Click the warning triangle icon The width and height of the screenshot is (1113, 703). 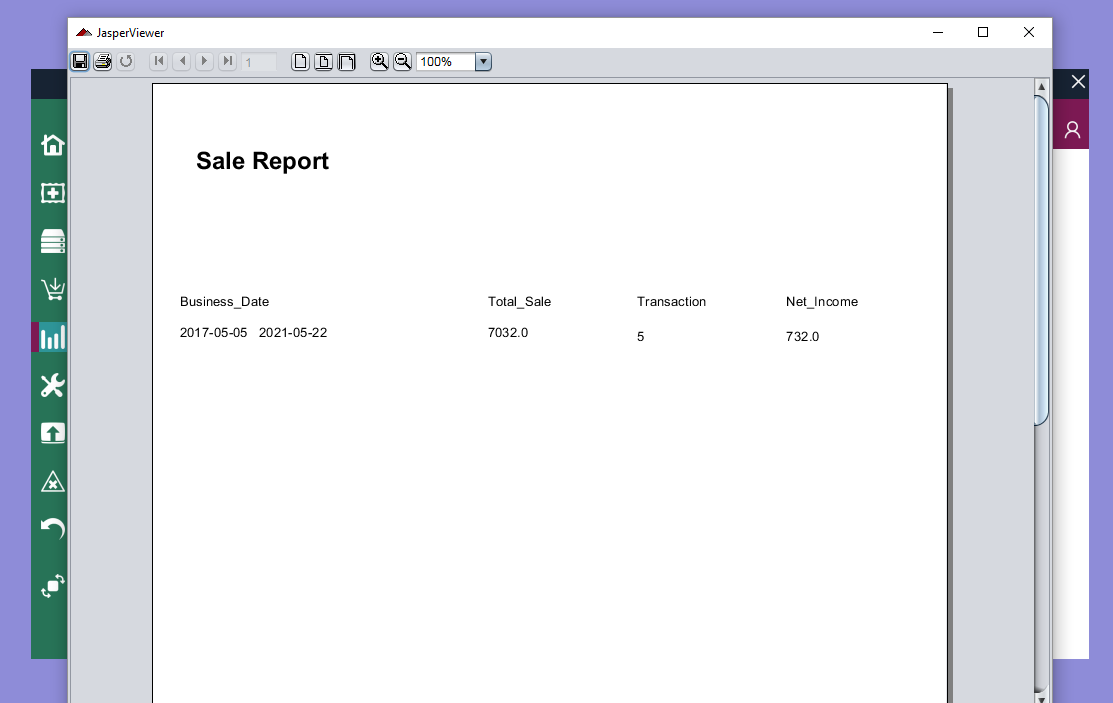click(50, 481)
